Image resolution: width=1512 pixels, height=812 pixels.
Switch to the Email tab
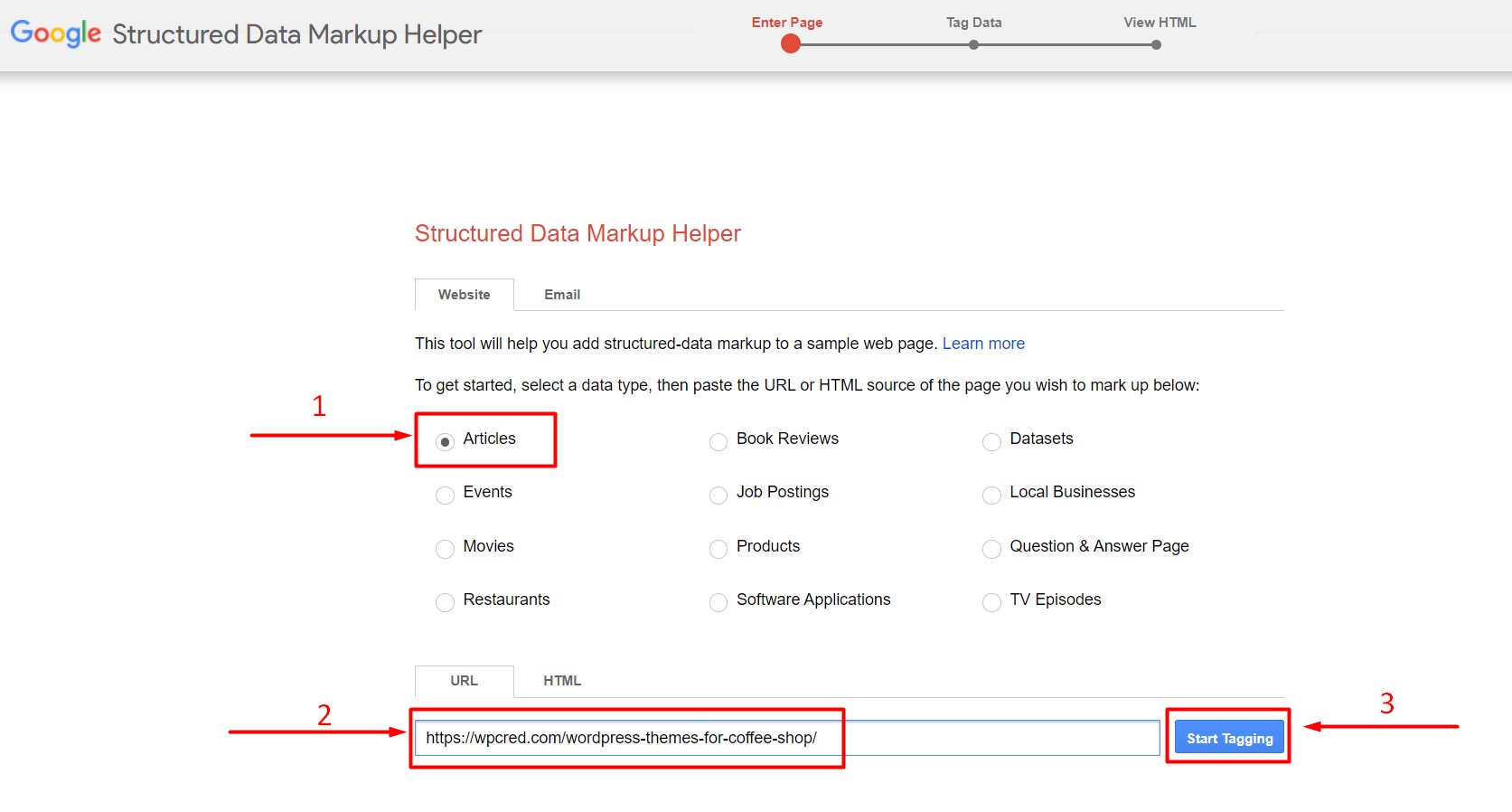point(562,295)
